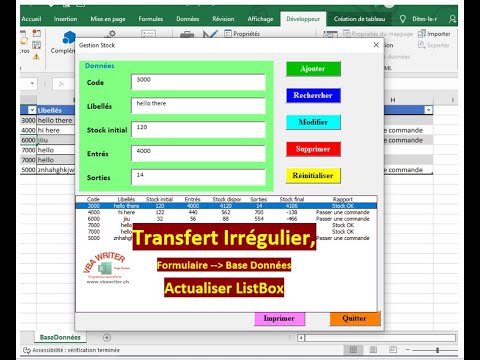Viewport: 480px width, 360px height.
Task: Open the Données ribbon tab
Action: 188,19
